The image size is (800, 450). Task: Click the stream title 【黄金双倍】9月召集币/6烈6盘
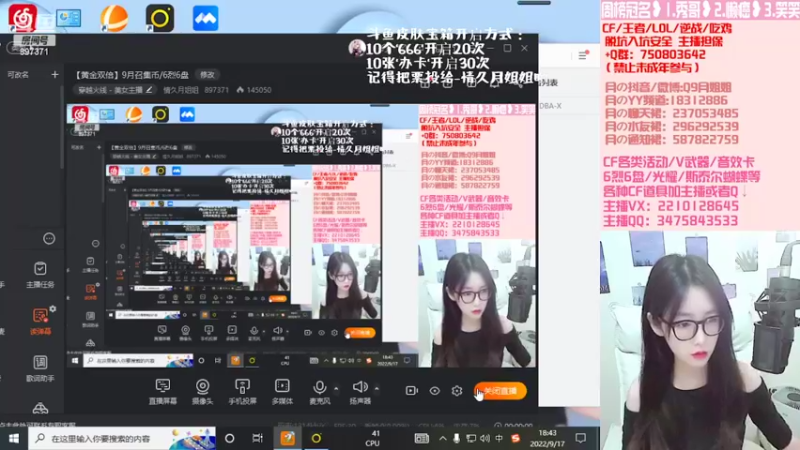pyautogui.click(x=132, y=75)
